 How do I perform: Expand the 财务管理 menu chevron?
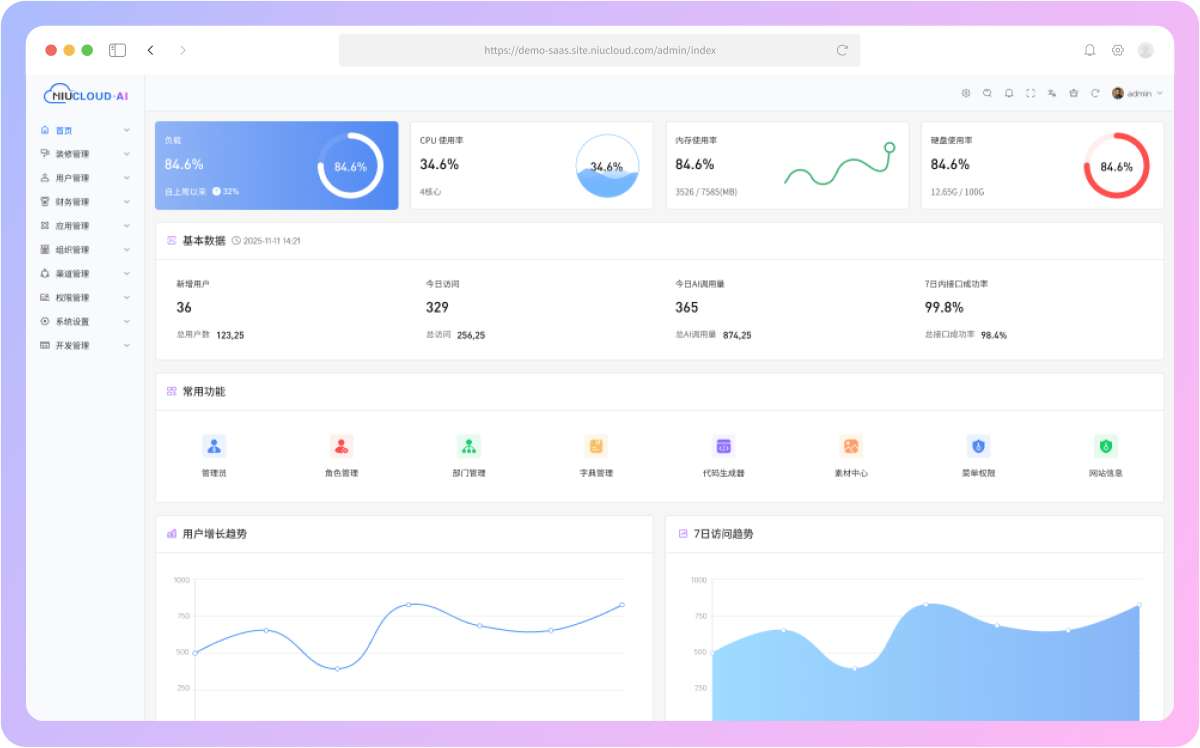point(127,202)
